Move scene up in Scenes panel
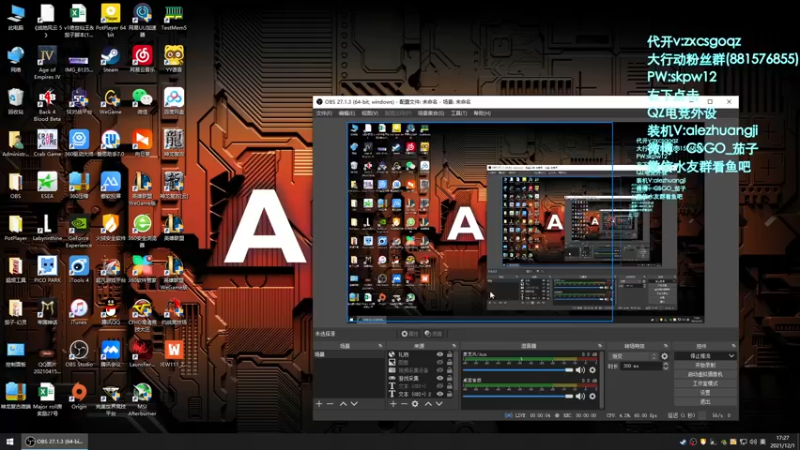800x450 pixels. tap(343, 404)
